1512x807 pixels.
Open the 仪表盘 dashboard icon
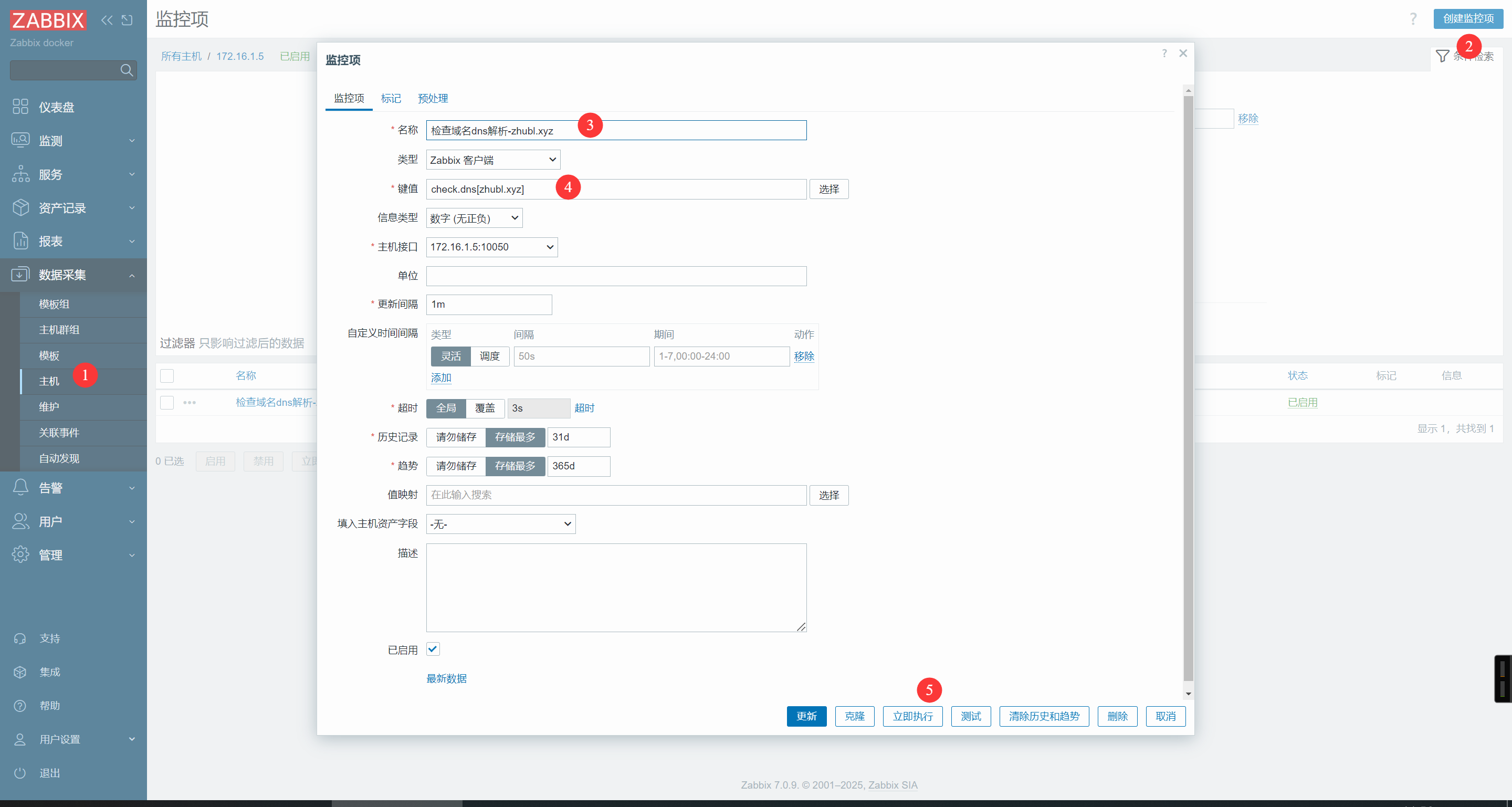tap(20, 107)
